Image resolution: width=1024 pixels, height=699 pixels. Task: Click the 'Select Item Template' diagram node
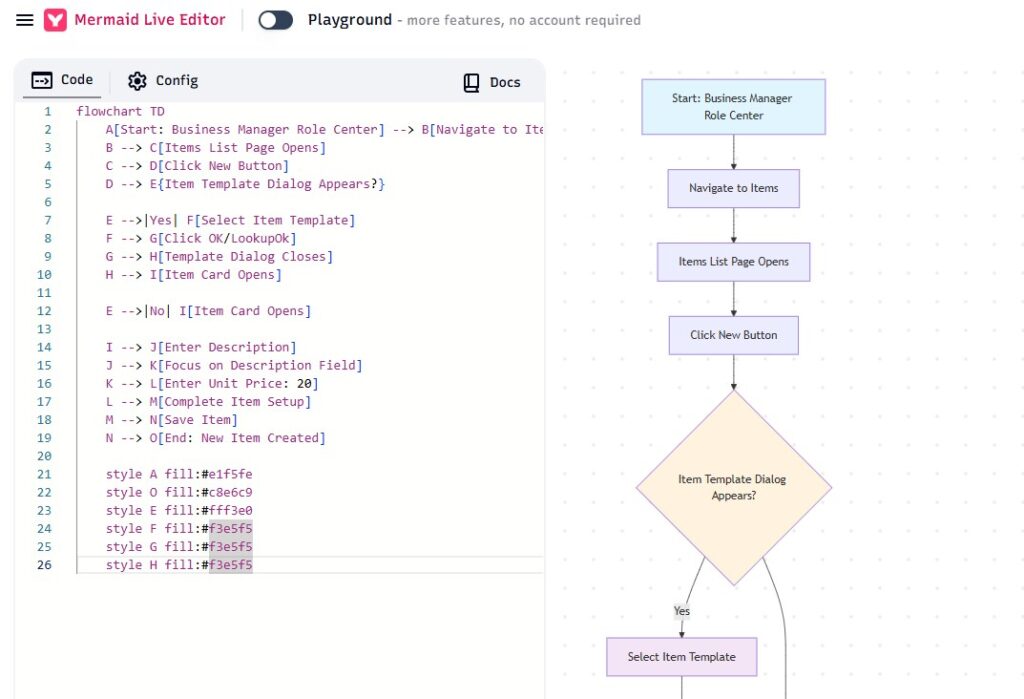click(681, 657)
